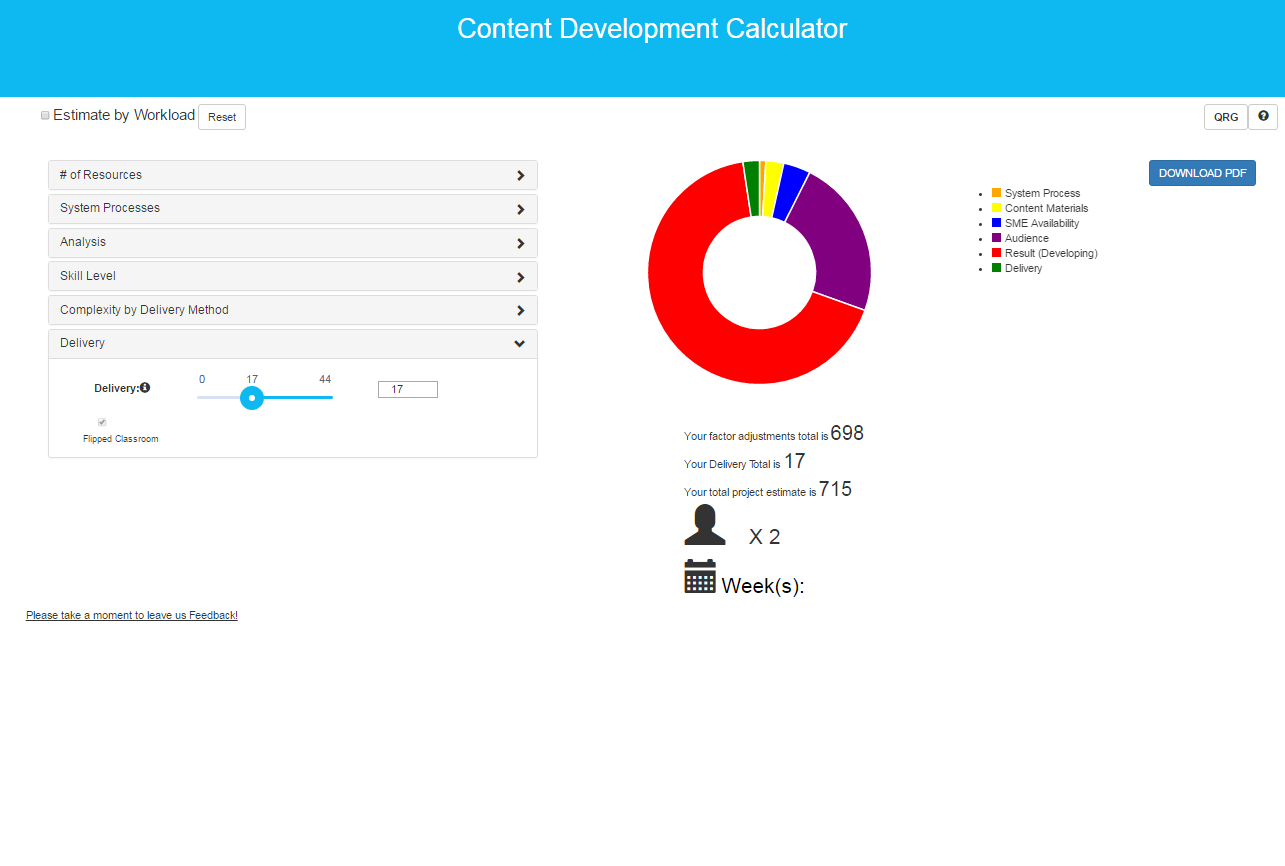Click the calendar weeks icon
The image size is (1285, 866).
point(700,577)
